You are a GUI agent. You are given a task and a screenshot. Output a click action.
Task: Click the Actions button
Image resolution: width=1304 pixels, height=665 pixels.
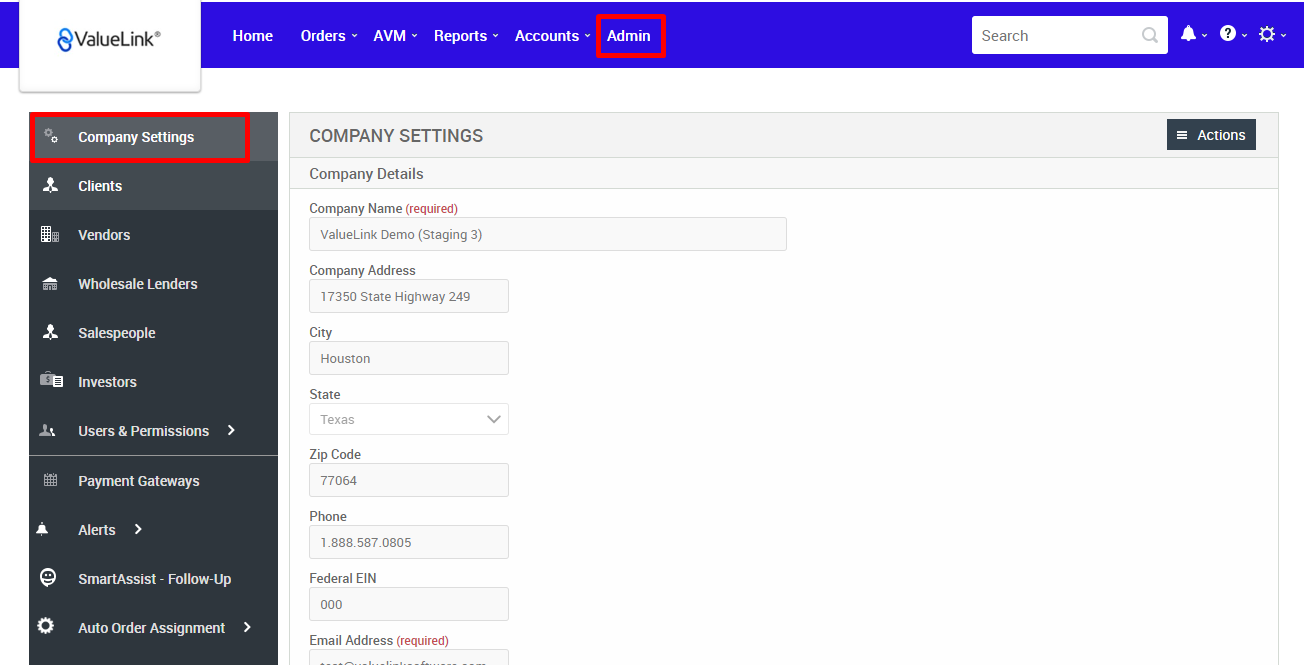[1211, 134]
